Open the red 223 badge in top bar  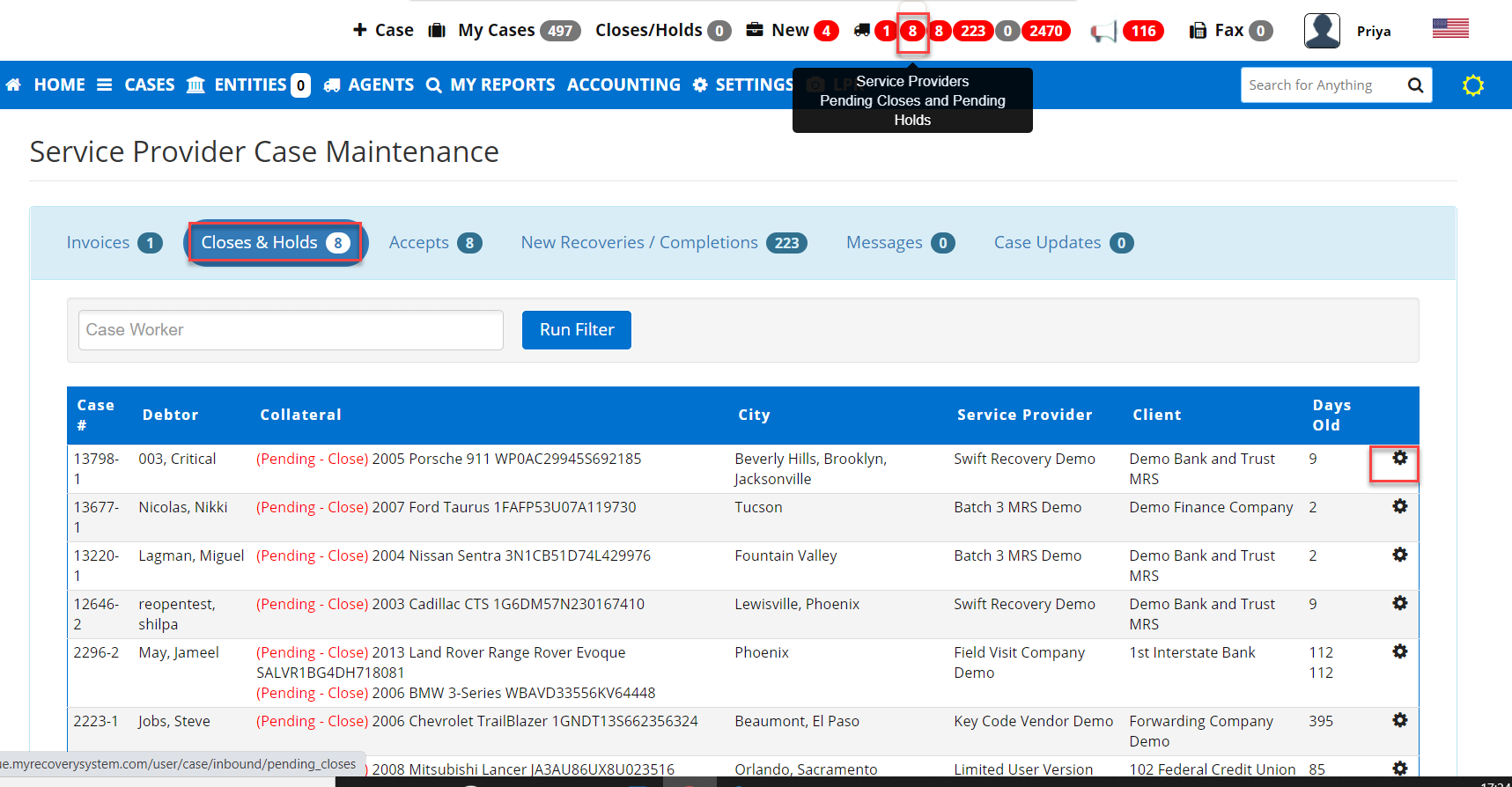click(972, 31)
